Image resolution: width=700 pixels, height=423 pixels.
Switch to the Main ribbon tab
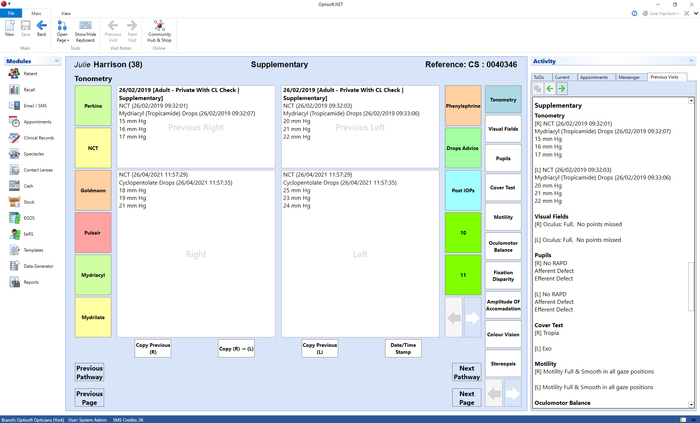(x=36, y=13)
